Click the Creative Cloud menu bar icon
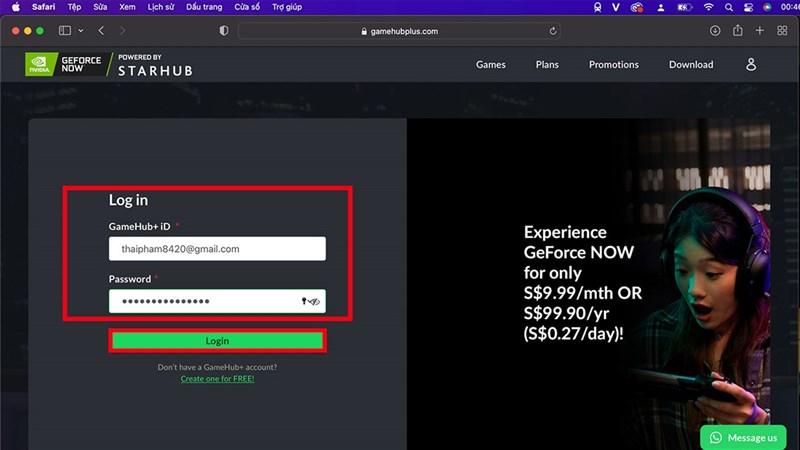Screen dimensions: 800x450 (636, 7)
